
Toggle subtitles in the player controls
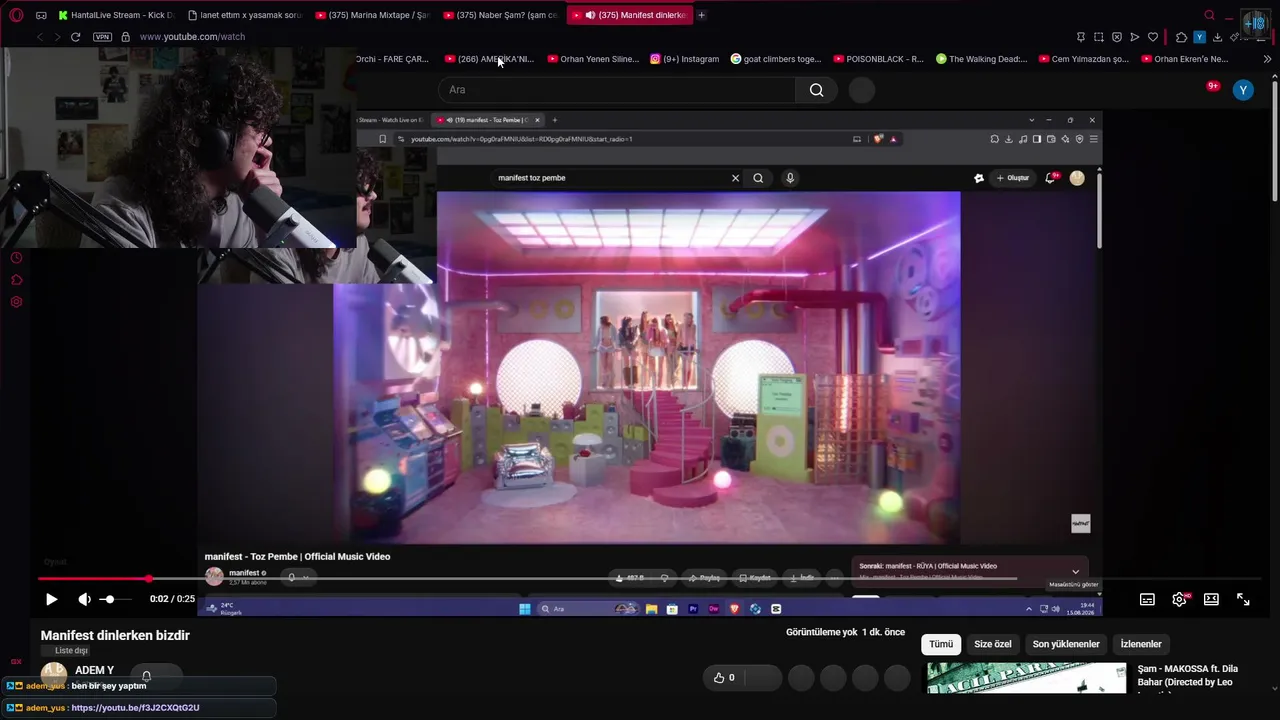[x=1147, y=599]
